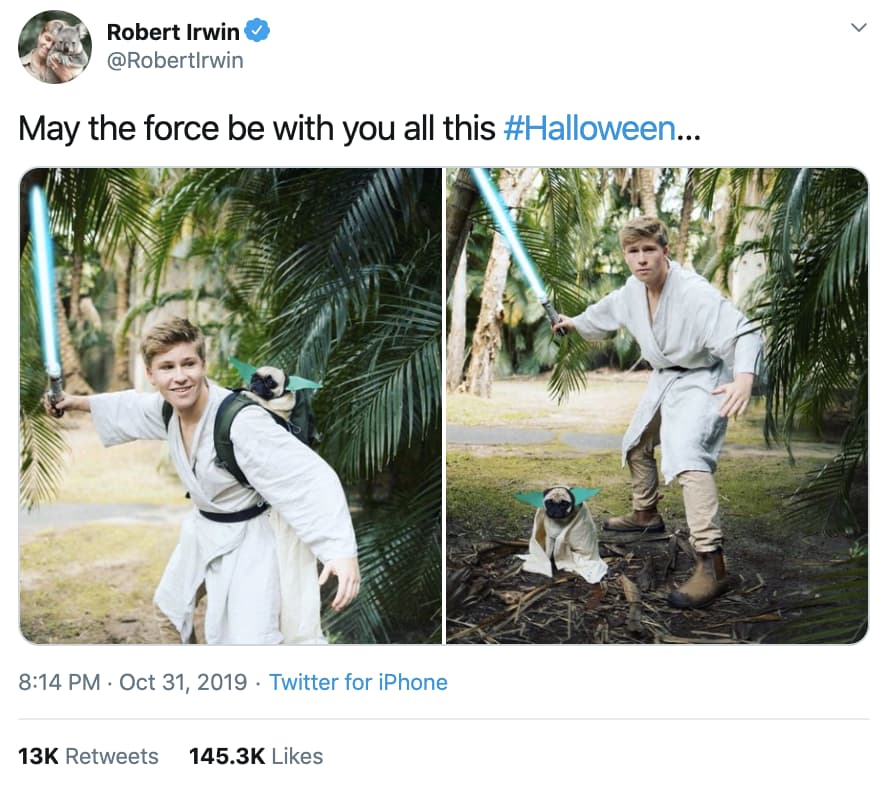Click the 8:14 PM timestamp

[59, 682]
